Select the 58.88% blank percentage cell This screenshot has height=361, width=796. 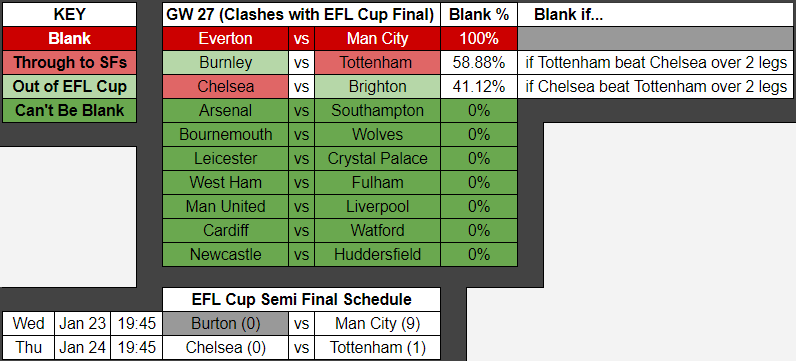[479, 62]
